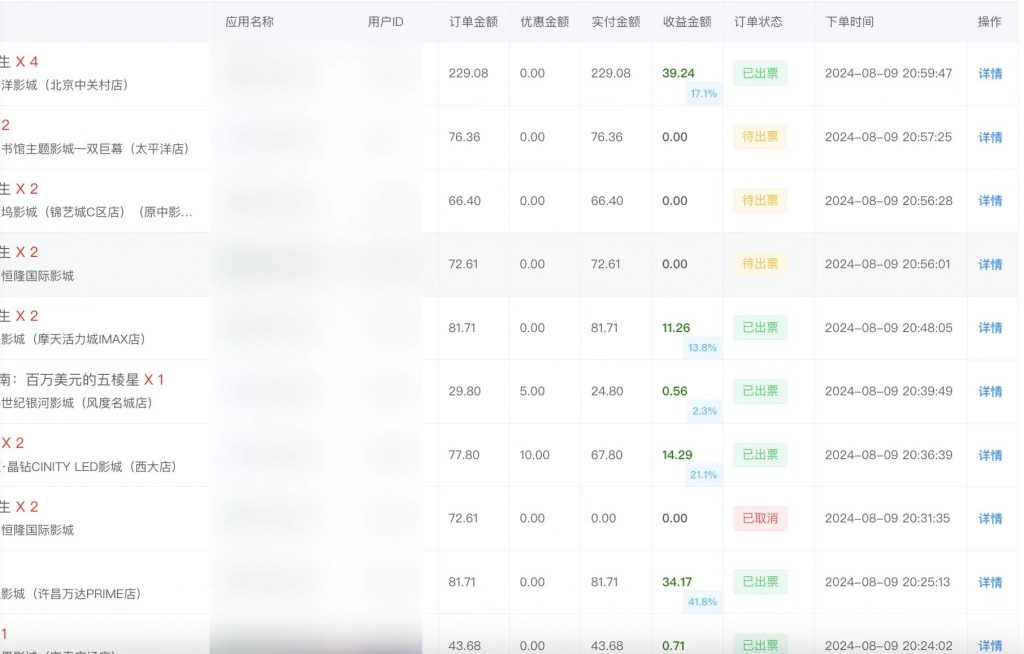The width and height of the screenshot is (1024, 654).
Task: Click the 下单时间 column header
Action: click(850, 21)
